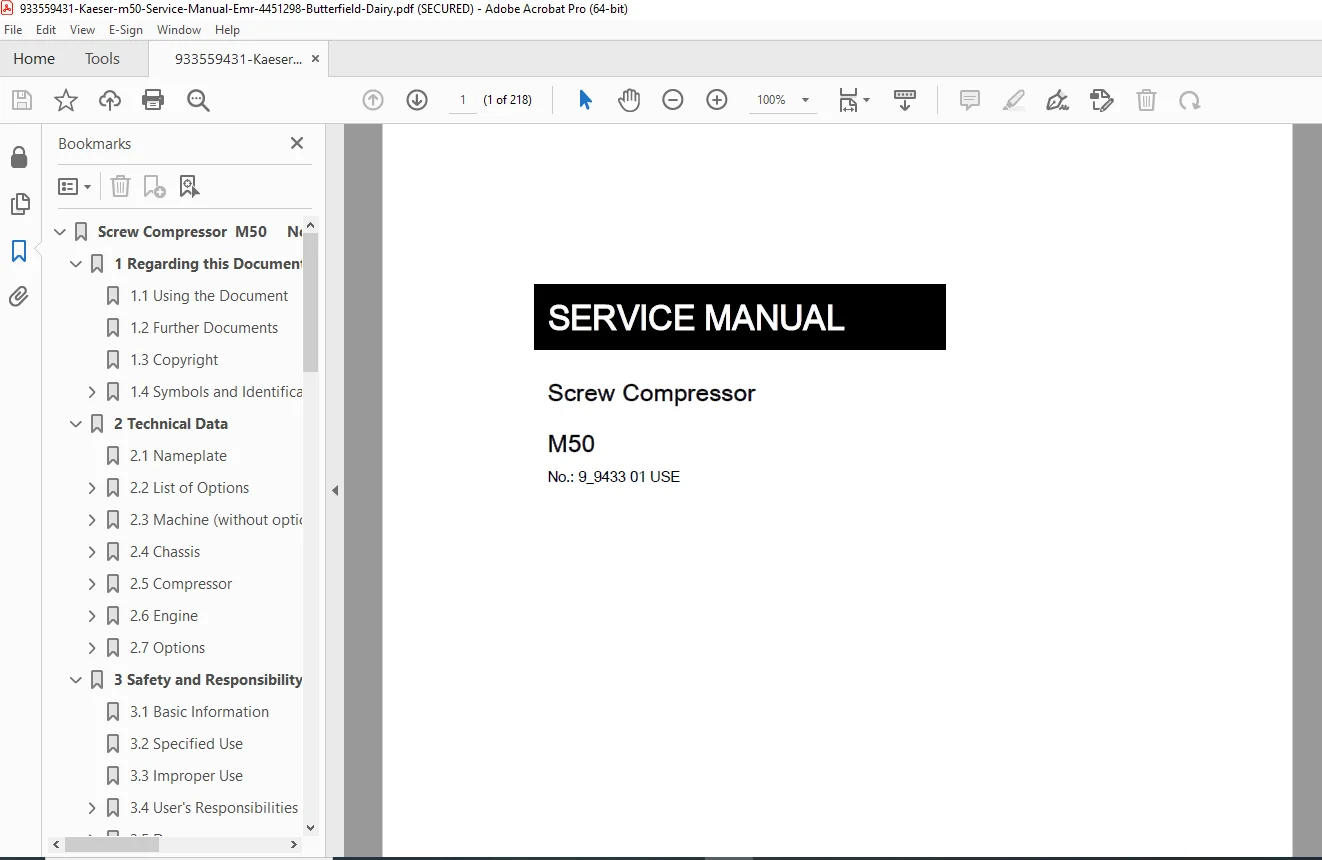Go to previous page arrow
This screenshot has height=860, width=1322.
[373, 100]
